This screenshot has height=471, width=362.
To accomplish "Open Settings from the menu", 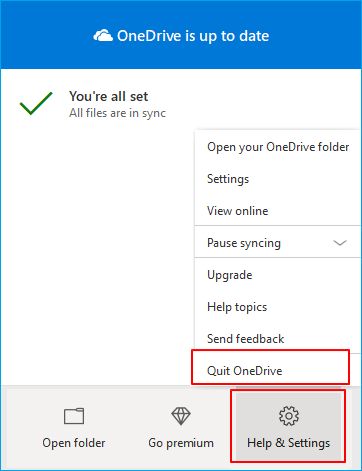I will pyautogui.click(x=278, y=179).
